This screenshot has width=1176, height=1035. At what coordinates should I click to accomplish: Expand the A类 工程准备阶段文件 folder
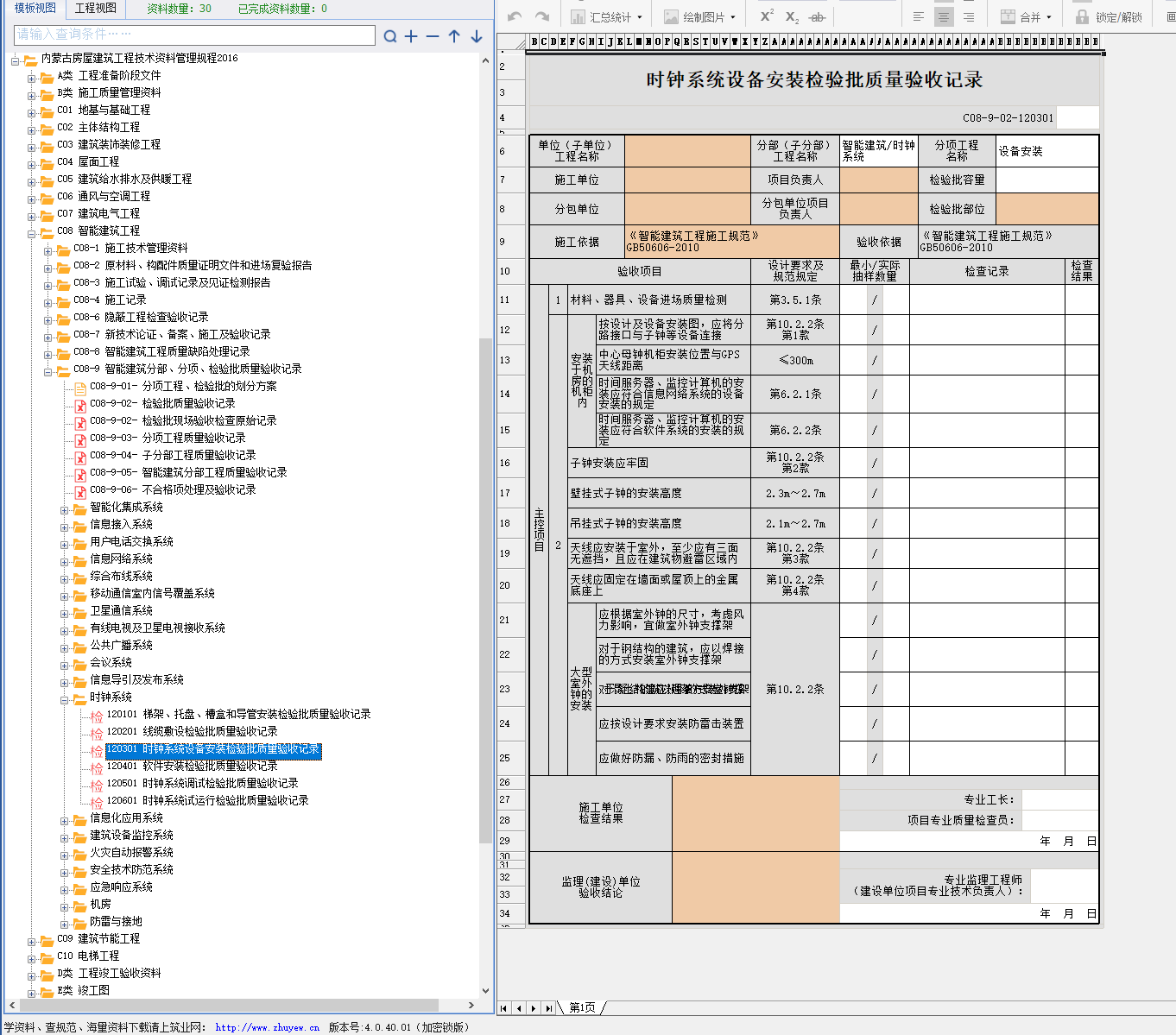[x=31, y=78]
